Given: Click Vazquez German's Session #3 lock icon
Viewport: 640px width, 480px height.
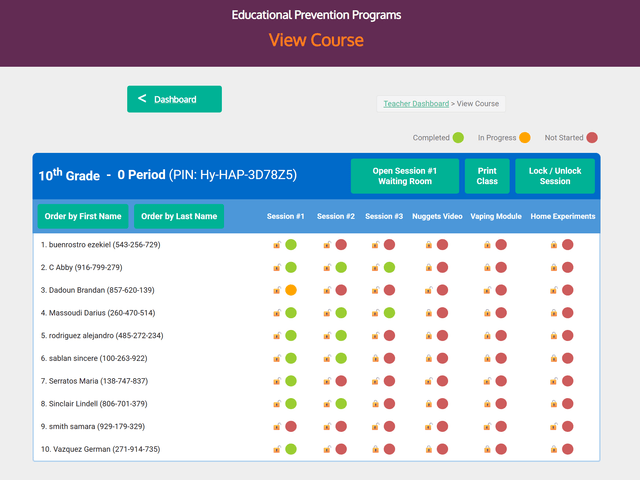Looking at the screenshot, I should [376, 450].
